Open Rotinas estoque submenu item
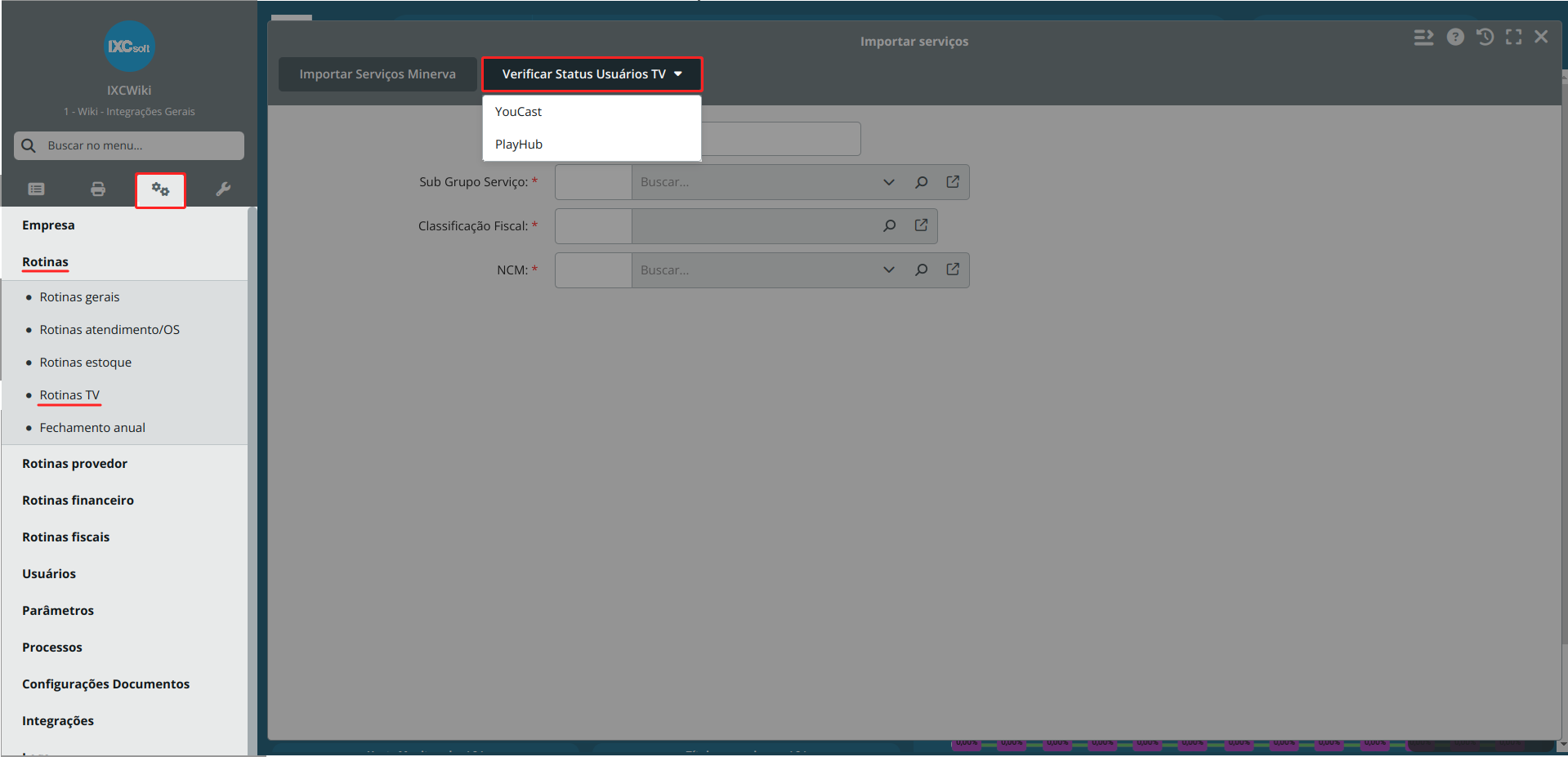 [85, 363]
